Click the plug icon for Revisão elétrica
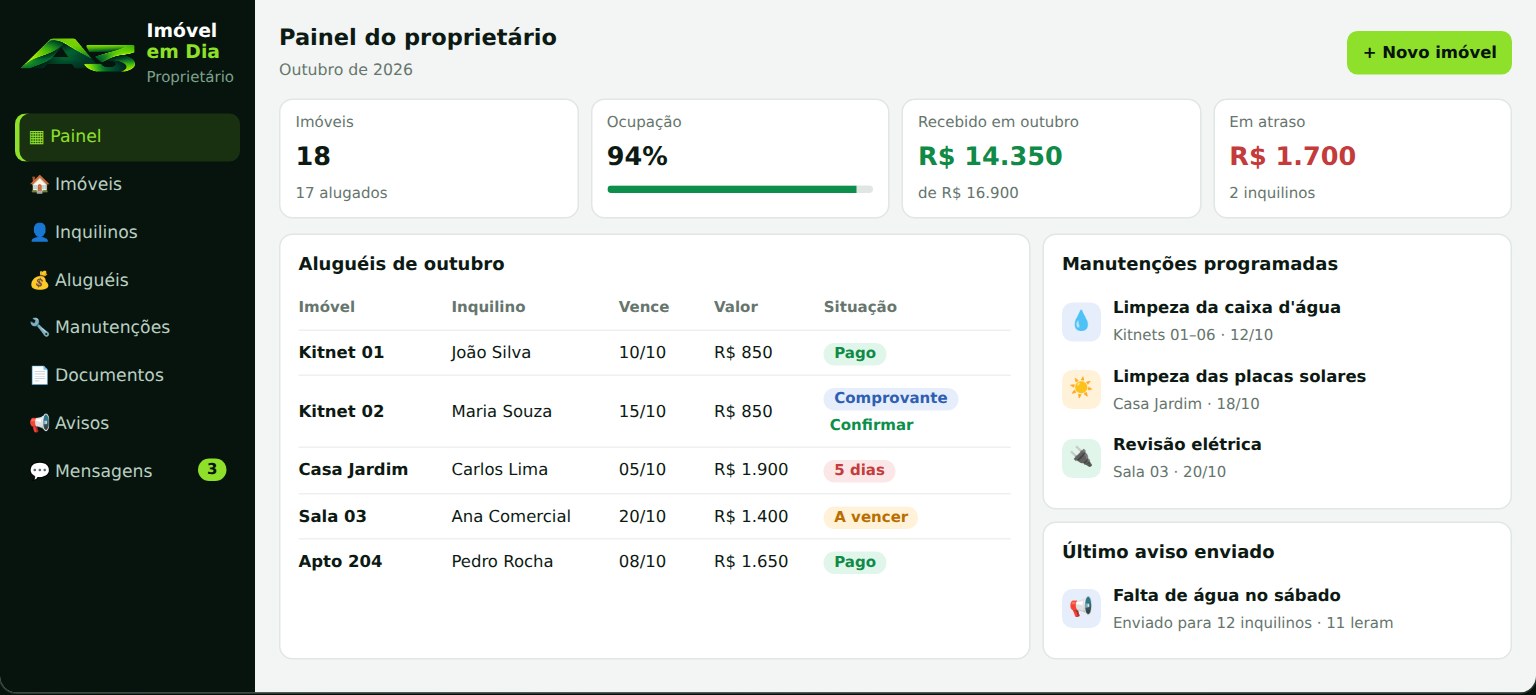 1081,458
